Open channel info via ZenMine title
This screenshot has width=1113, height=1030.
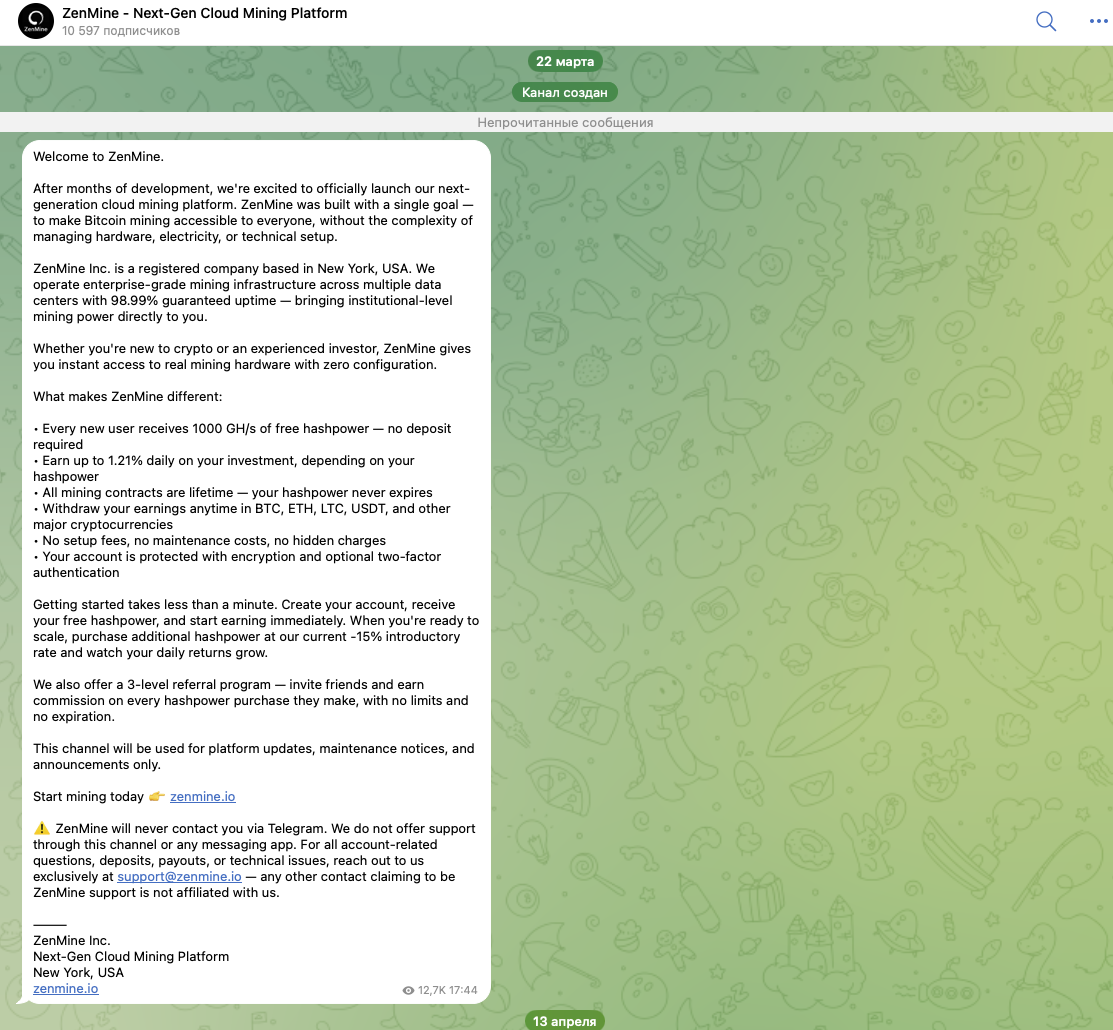click(x=204, y=13)
